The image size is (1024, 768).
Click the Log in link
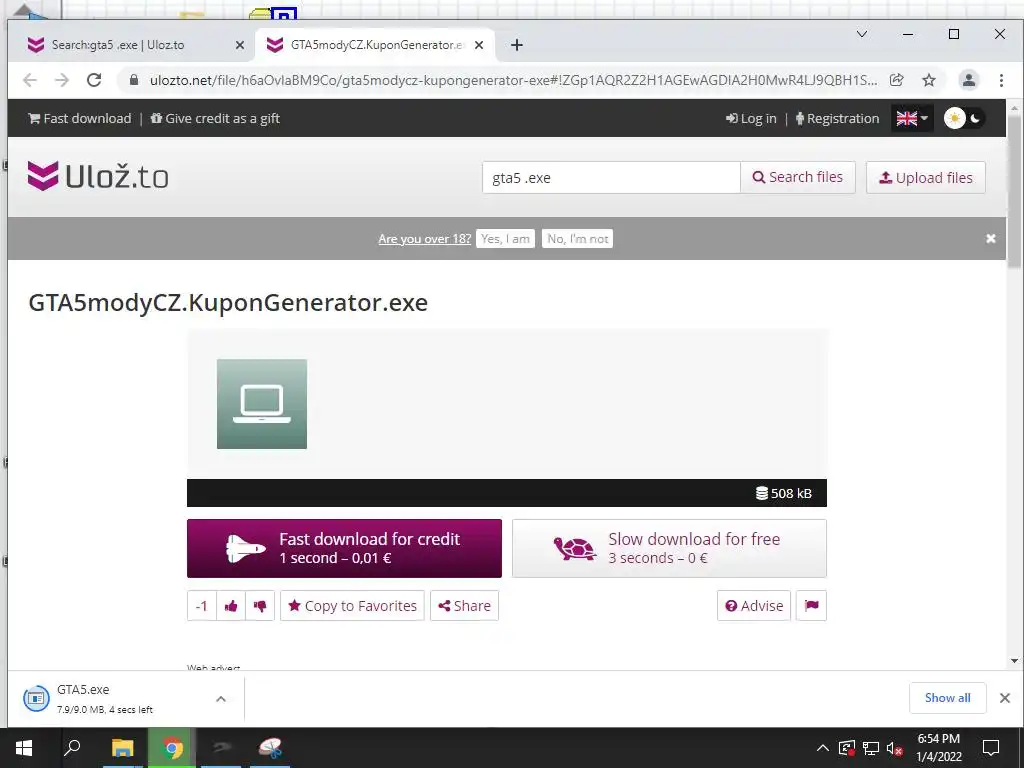751,118
